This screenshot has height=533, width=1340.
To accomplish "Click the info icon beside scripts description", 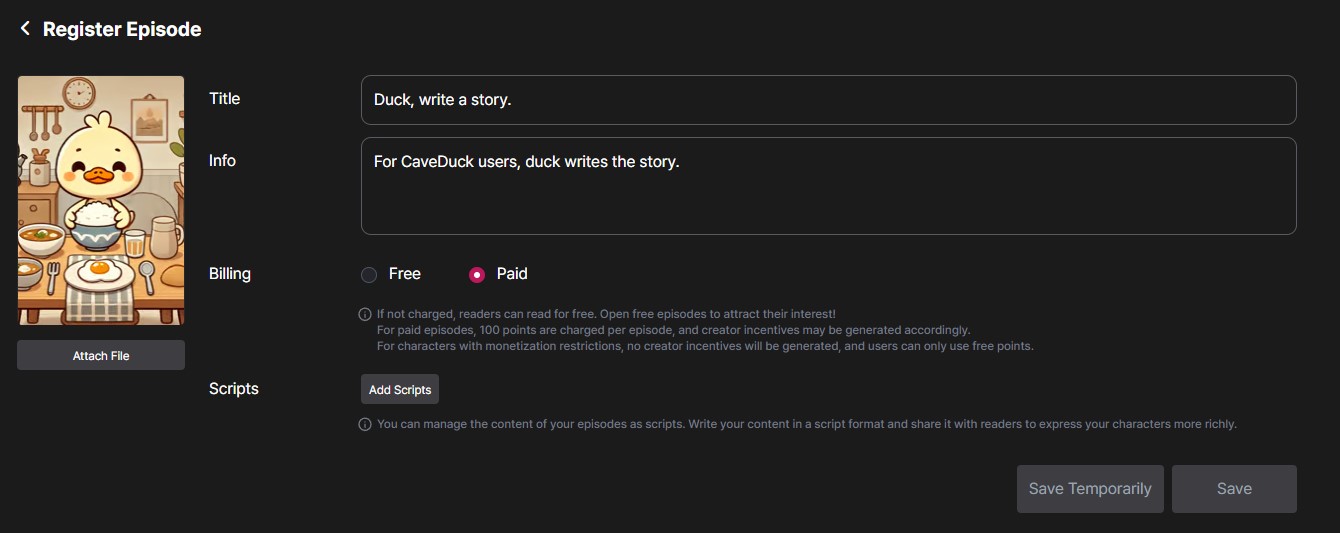I will tap(365, 424).
